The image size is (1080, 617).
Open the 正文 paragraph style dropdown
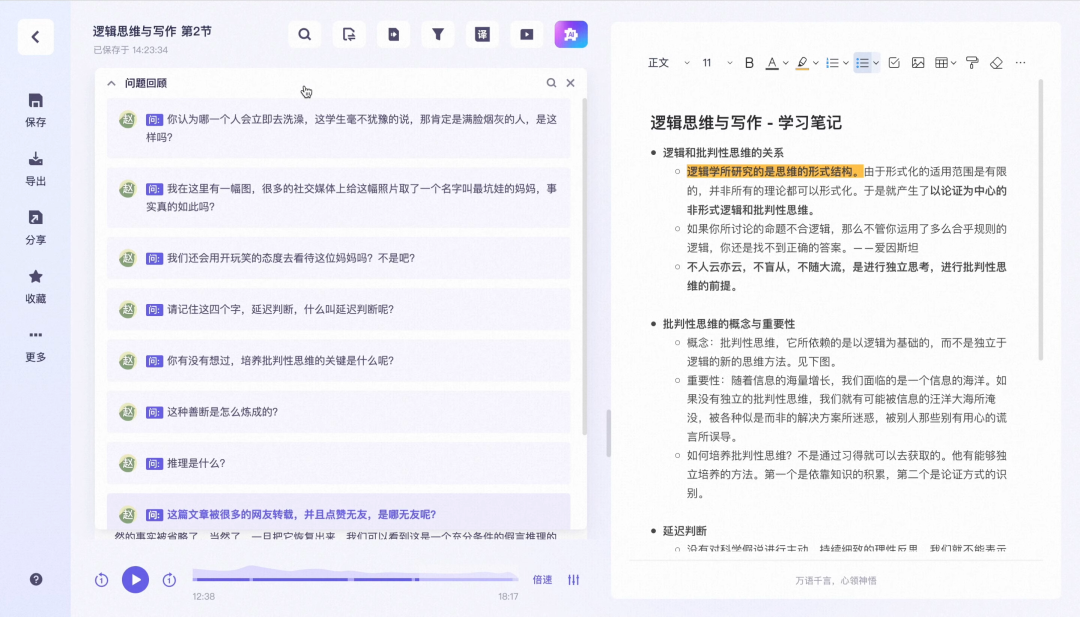(x=668, y=63)
